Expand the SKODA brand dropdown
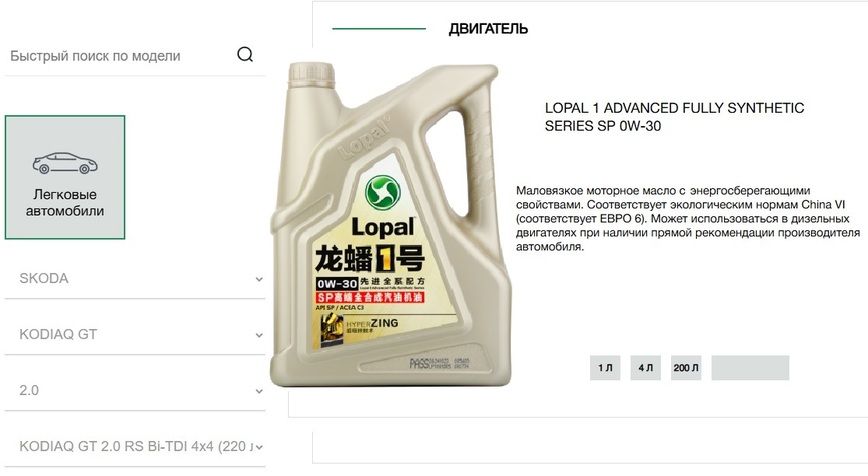868x476 pixels. point(135,278)
